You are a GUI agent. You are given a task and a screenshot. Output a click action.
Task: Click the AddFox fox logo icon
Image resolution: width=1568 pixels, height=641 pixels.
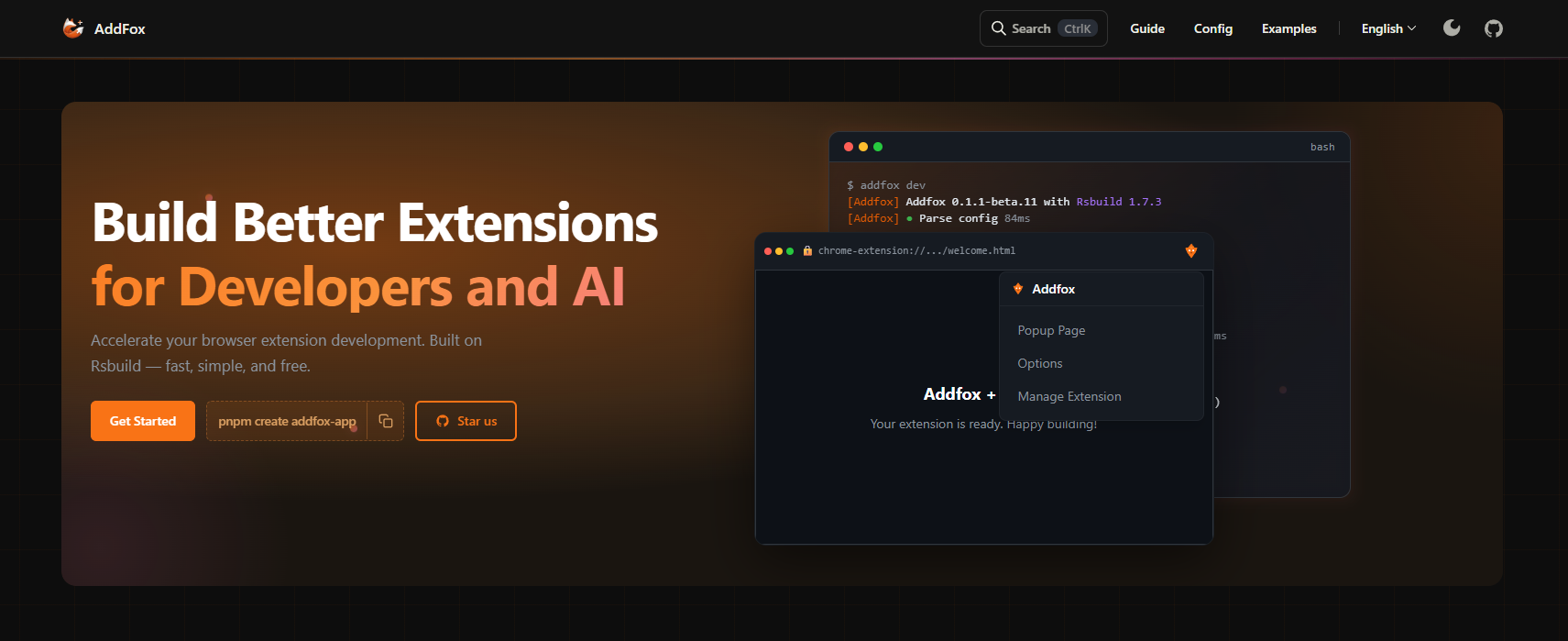point(73,28)
